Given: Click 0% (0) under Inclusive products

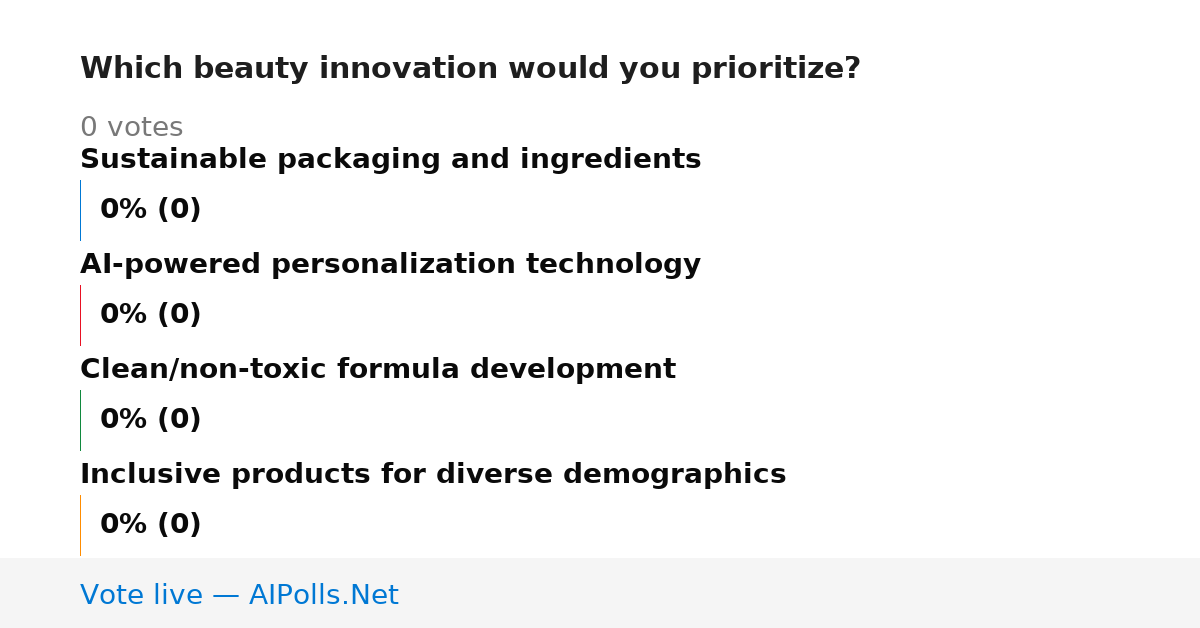Looking at the screenshot, I should [150, 525].
